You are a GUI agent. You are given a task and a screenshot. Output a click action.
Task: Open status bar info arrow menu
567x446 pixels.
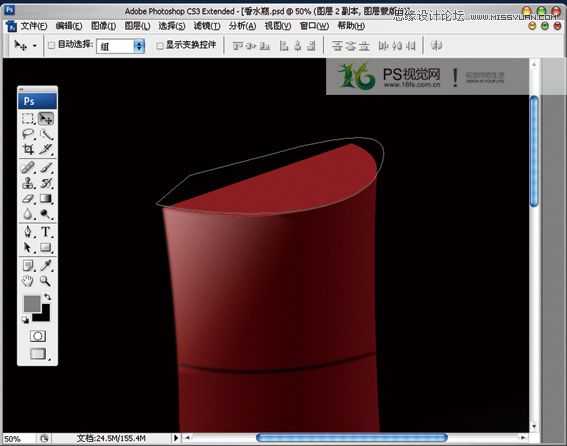[x=176, y=438]
